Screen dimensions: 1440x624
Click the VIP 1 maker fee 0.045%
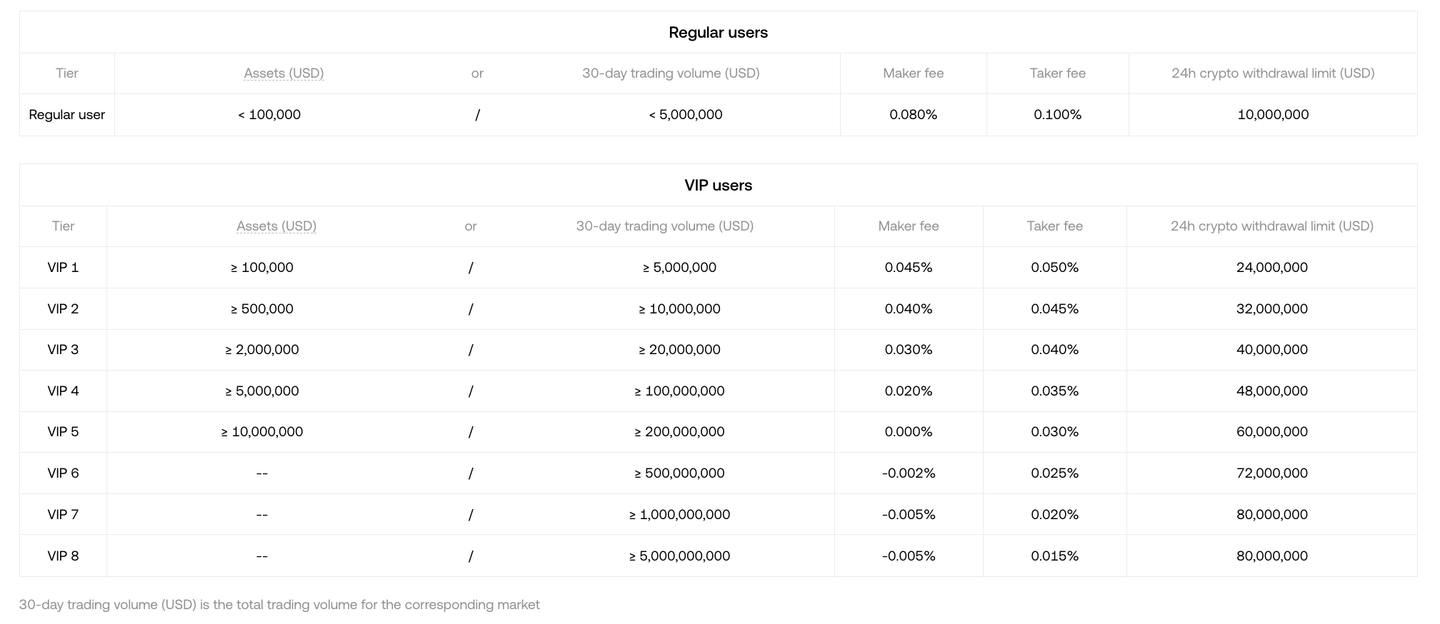coord(908,267)
